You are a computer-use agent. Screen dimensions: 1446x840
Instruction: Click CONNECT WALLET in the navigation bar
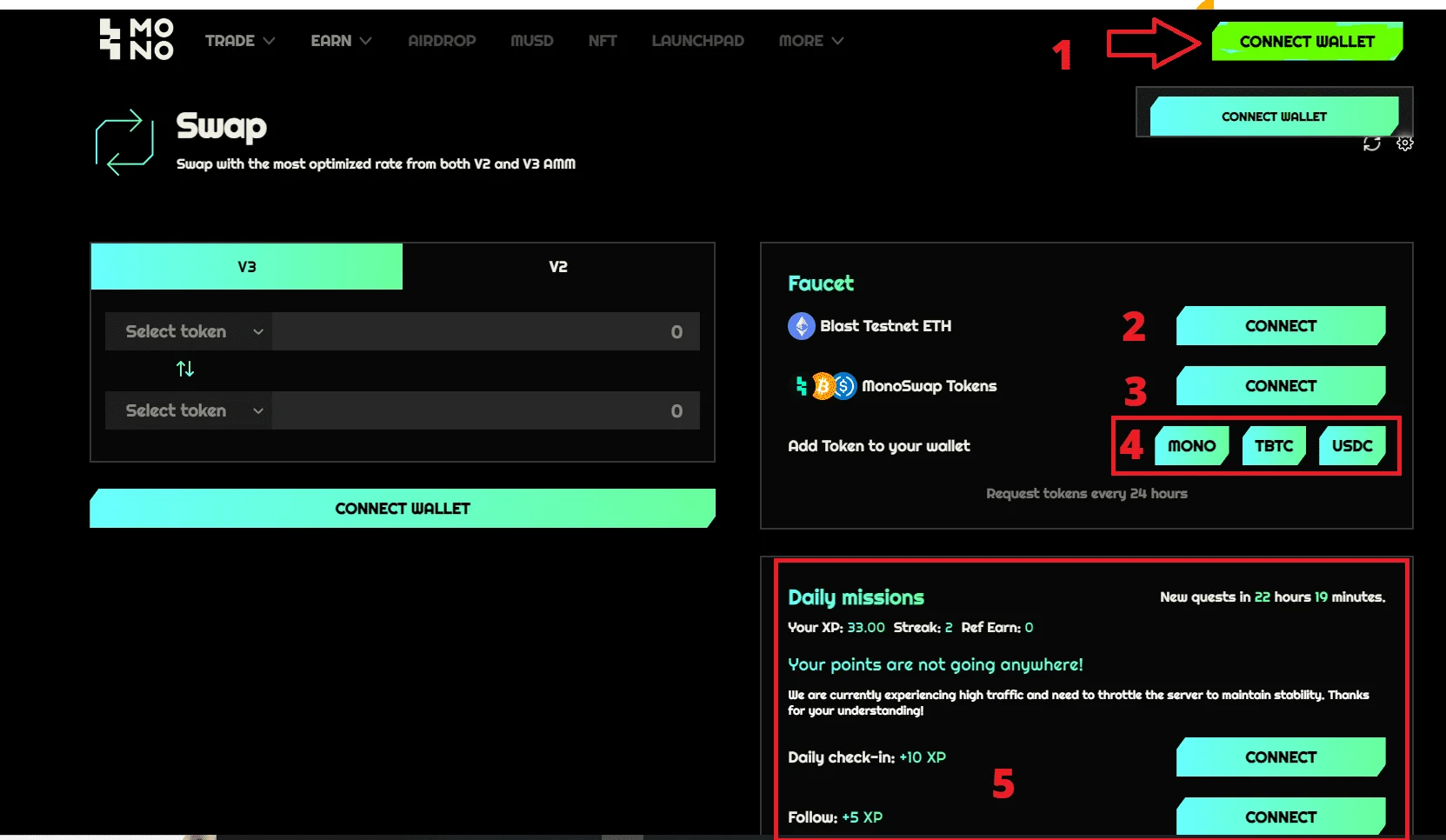pyautogui.click(x=1307, y=41)
